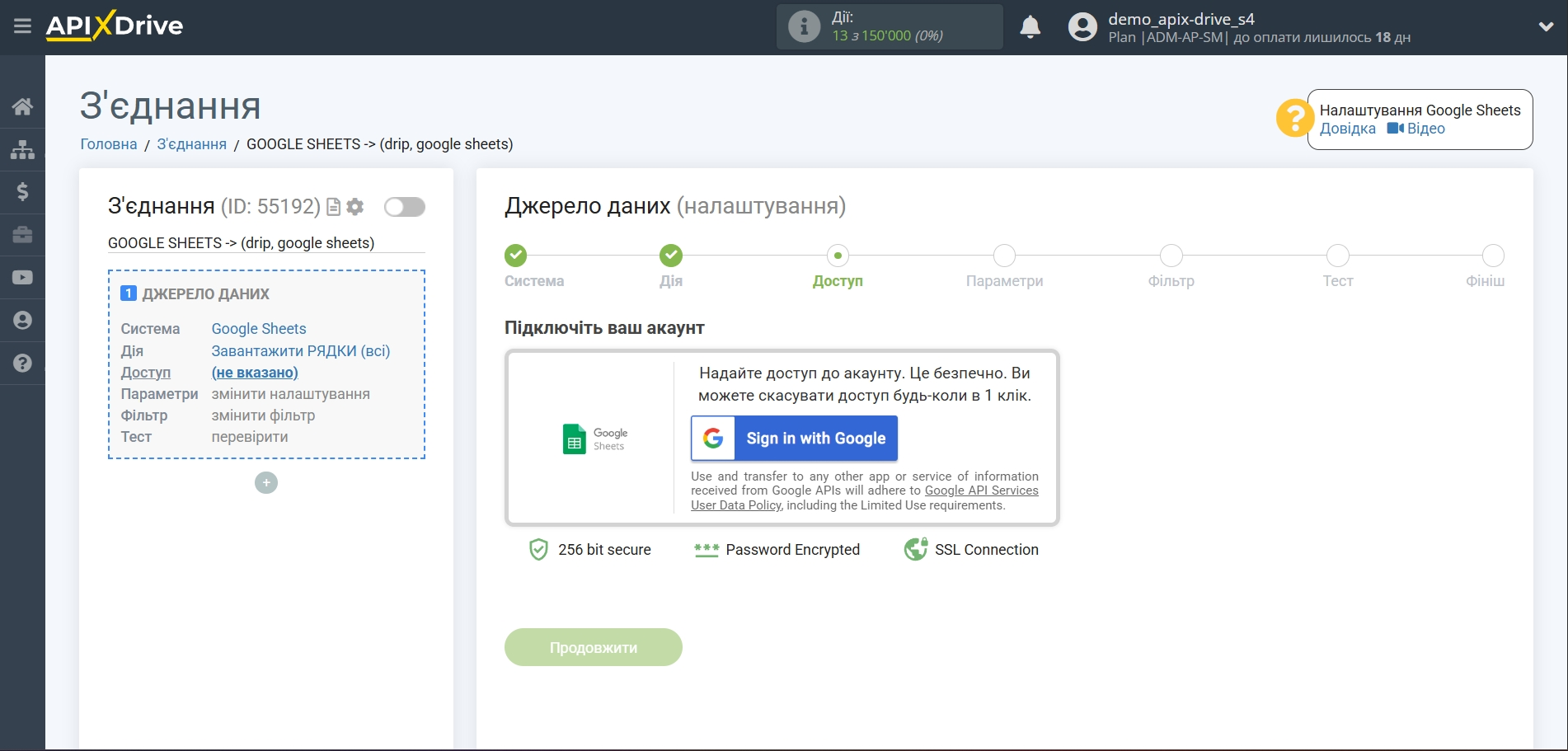The width and height of the screenshot is (1568, 751).
Task: Click the actions info icon
Action: coord(804,26)
